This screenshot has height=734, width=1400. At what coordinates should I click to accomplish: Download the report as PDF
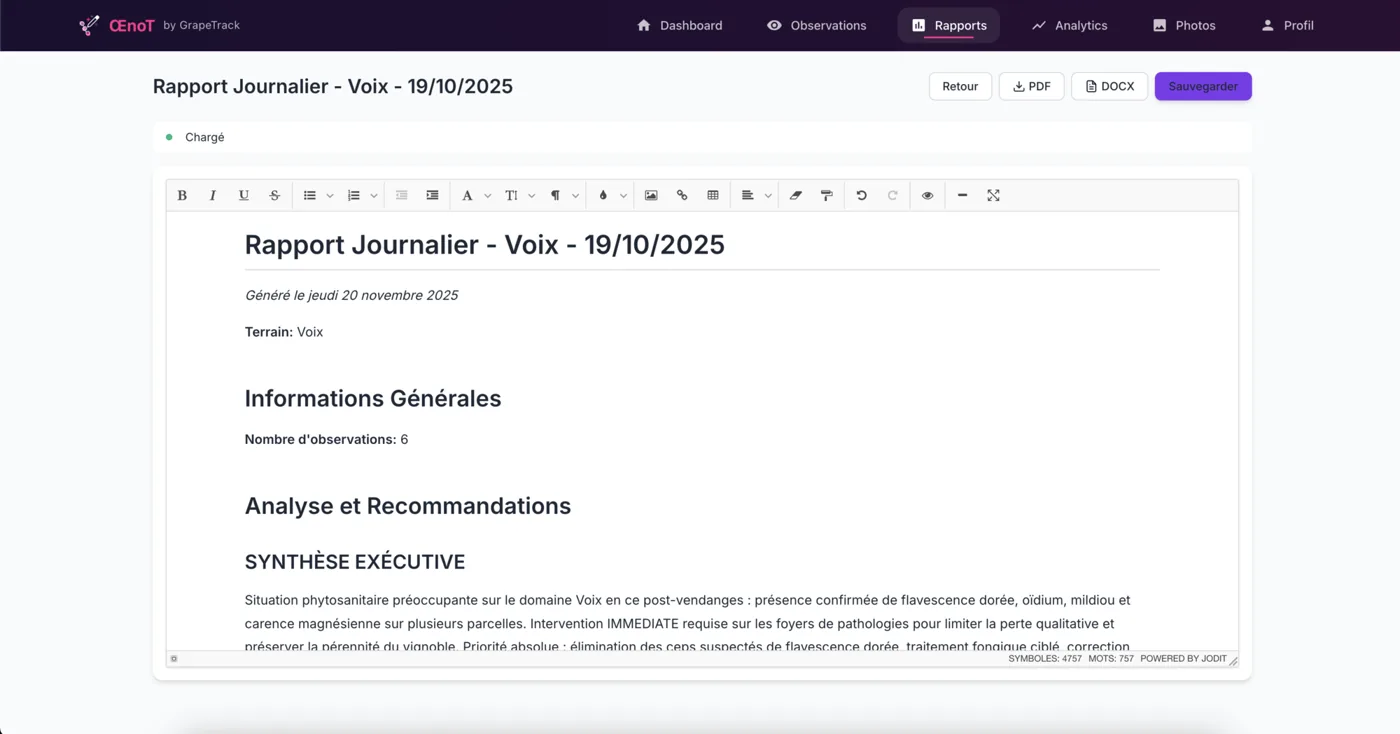click(1032, 86)
